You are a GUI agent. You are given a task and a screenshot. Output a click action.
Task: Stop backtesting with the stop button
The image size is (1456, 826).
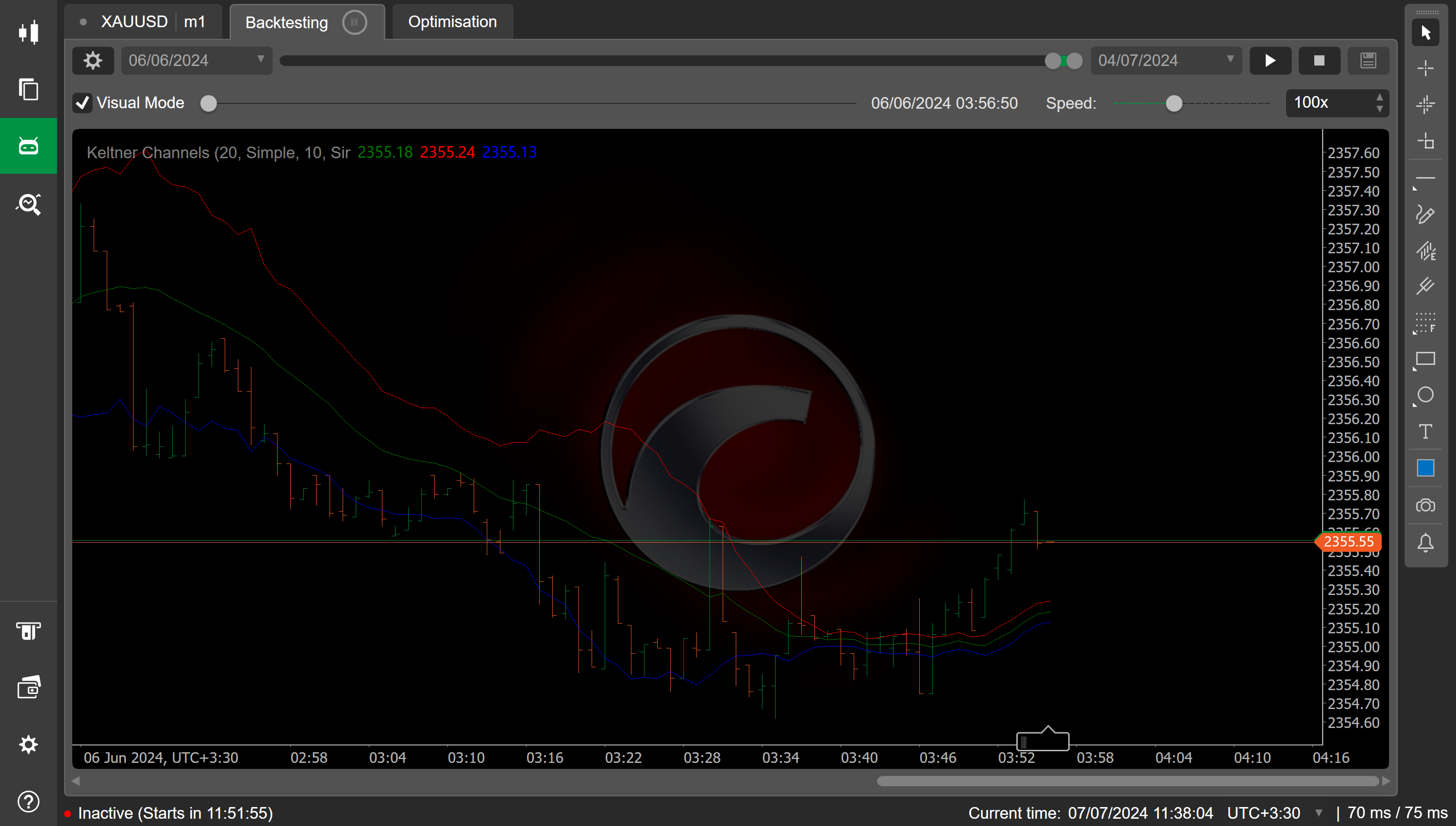(1319, 60)
